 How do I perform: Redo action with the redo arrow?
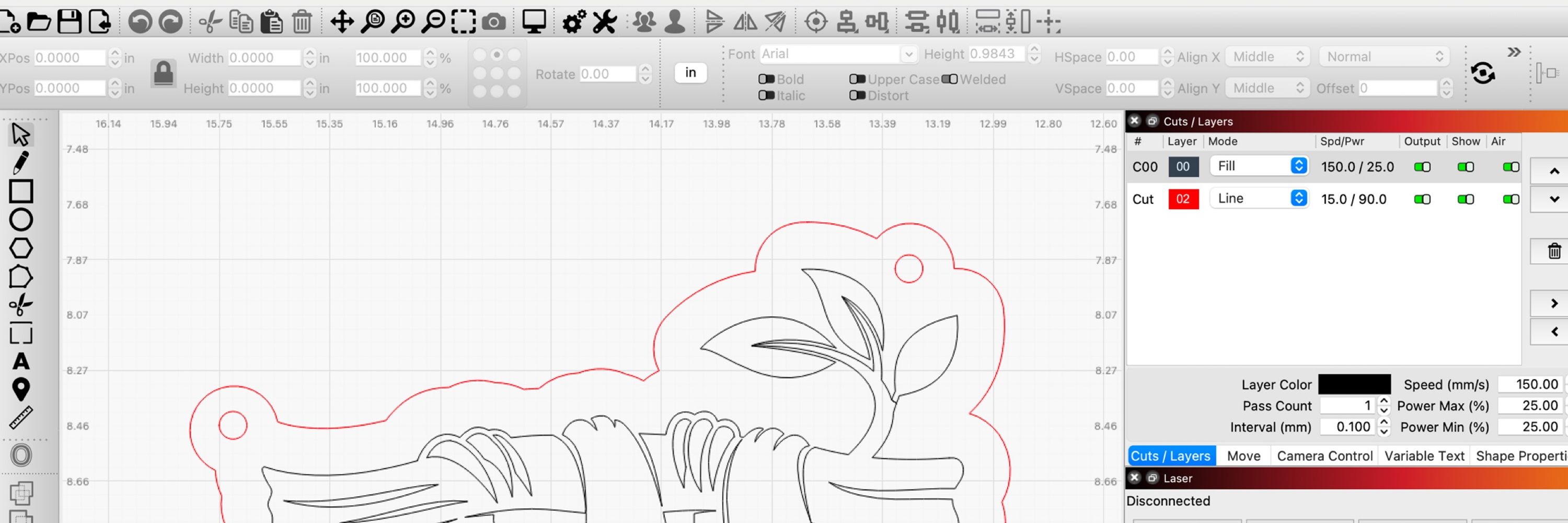click(x=170, y=22)
